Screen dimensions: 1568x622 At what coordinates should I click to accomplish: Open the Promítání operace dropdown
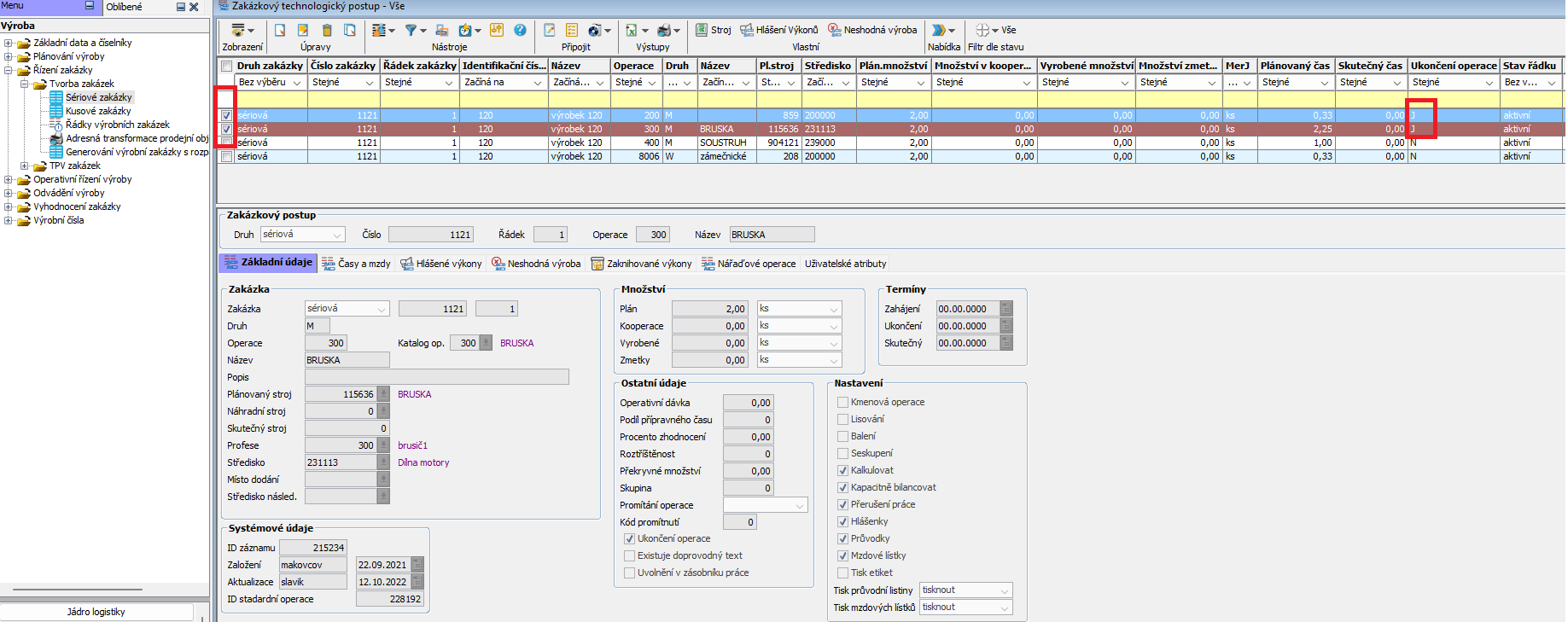click(x=800, y=505)
